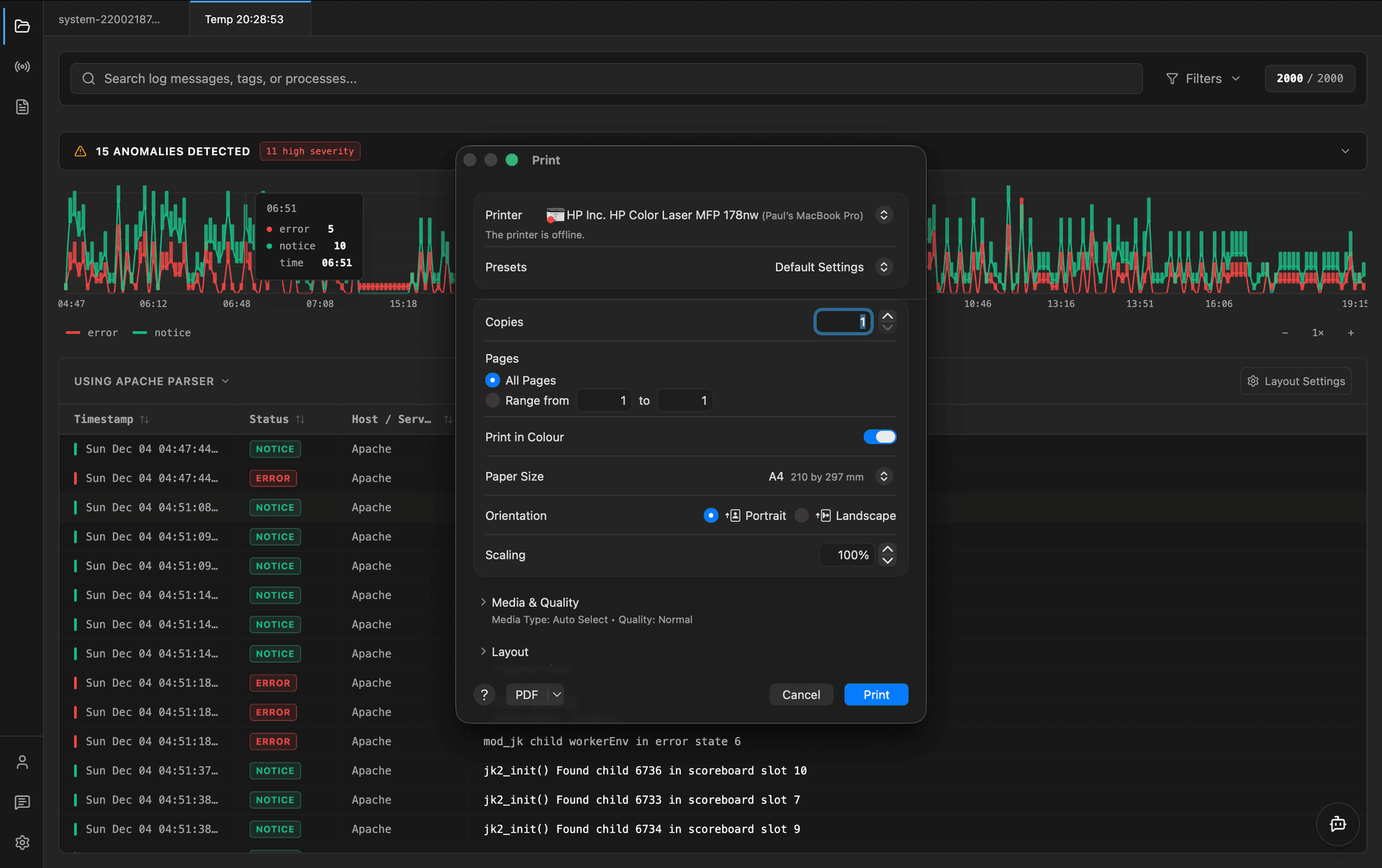
Task: Click the log search input field
Action: (x=606, y=78)
